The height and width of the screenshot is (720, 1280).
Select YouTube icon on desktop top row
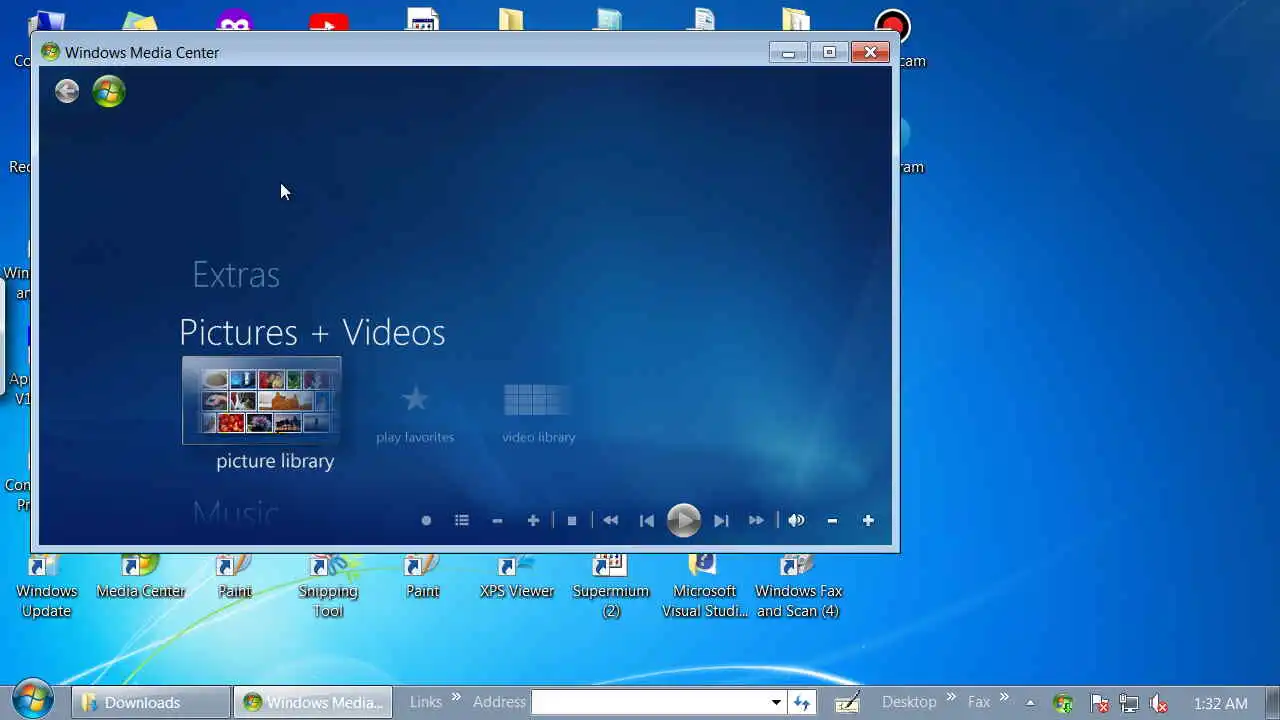[x=328, y=22]
